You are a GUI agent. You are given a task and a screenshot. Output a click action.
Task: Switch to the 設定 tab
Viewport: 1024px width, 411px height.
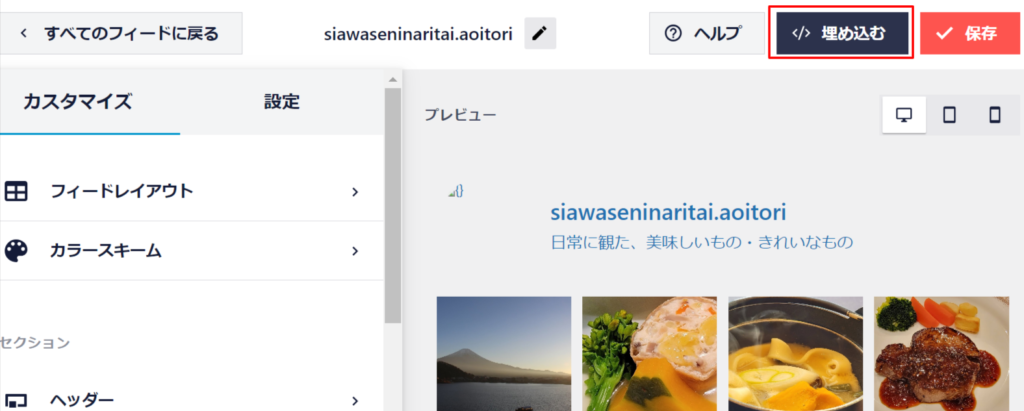(282, 101)
